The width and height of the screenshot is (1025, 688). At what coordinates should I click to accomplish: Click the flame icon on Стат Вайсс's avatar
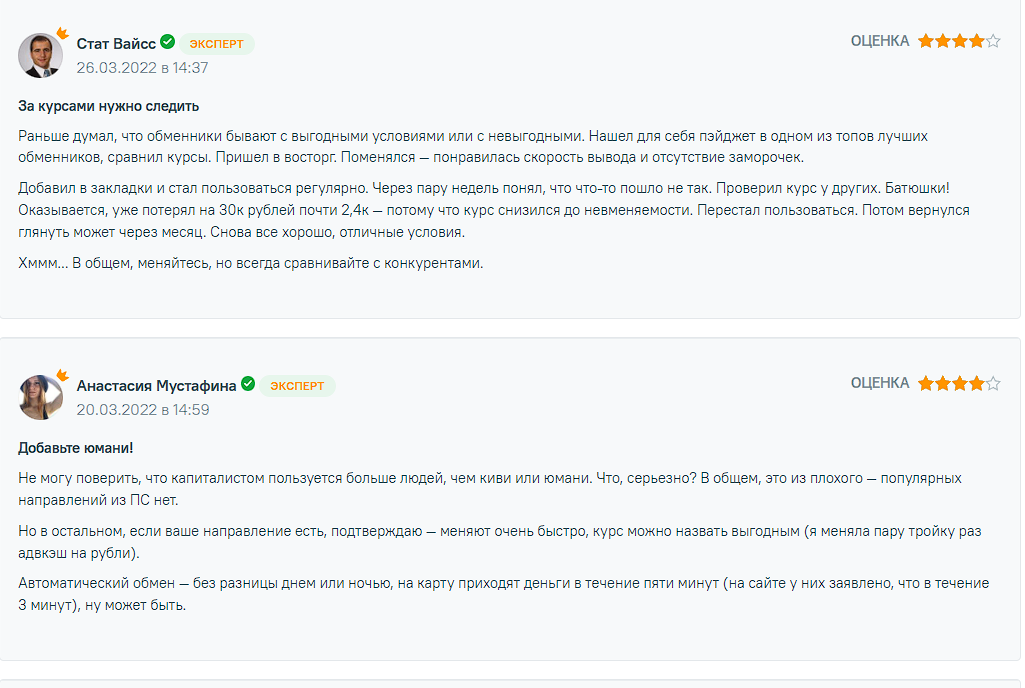pos(60,33)
